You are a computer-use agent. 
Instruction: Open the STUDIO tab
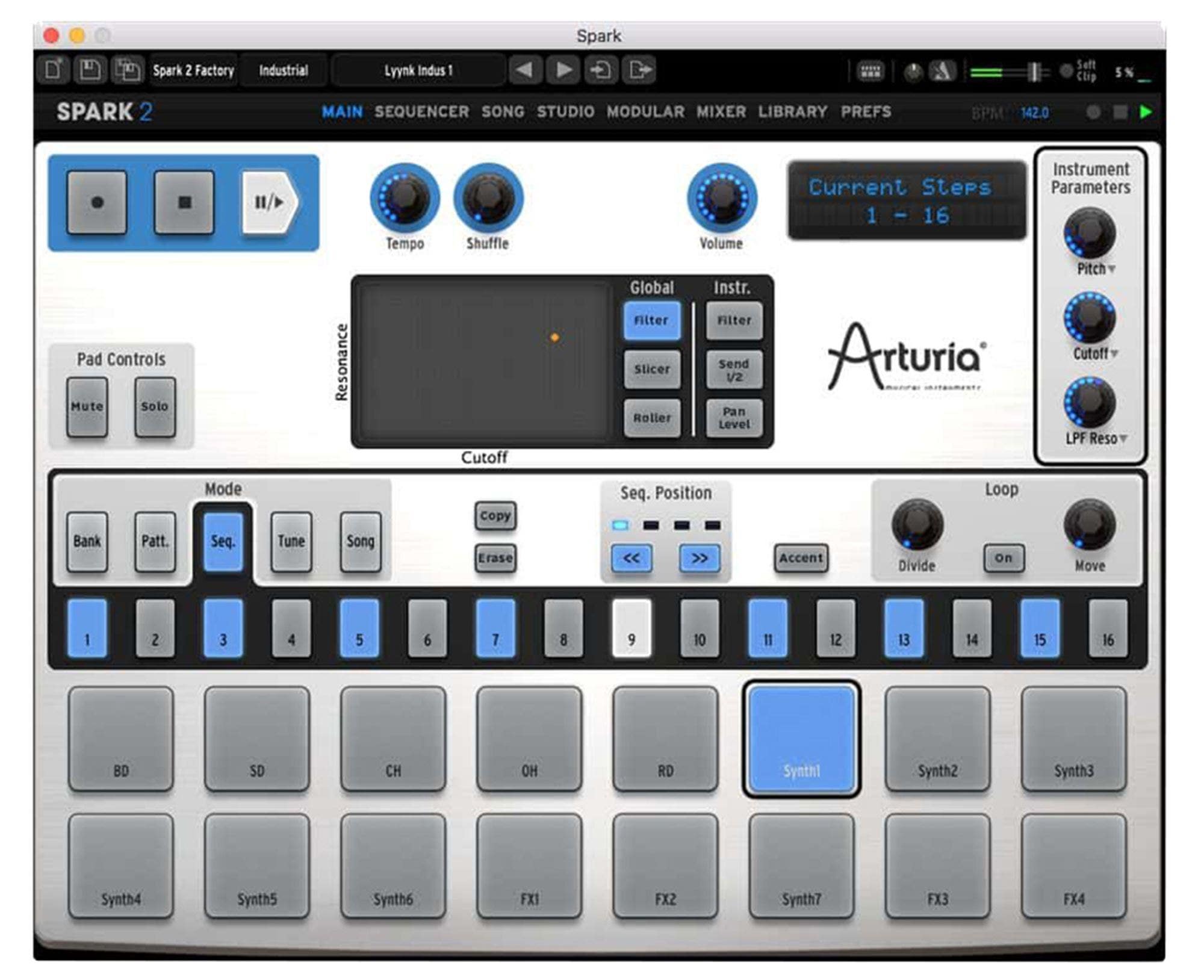pyautogui.click(x=565, y=112)
